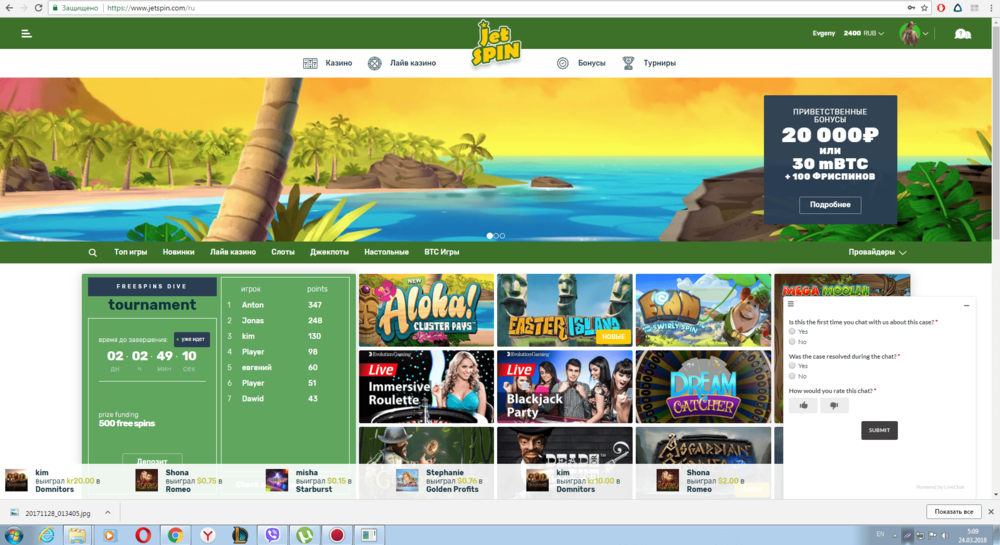The height and width of the screenshot is (545, 1000).
Task: Click the Подробнее button on the welcome bonus banner
Action: 830,205
